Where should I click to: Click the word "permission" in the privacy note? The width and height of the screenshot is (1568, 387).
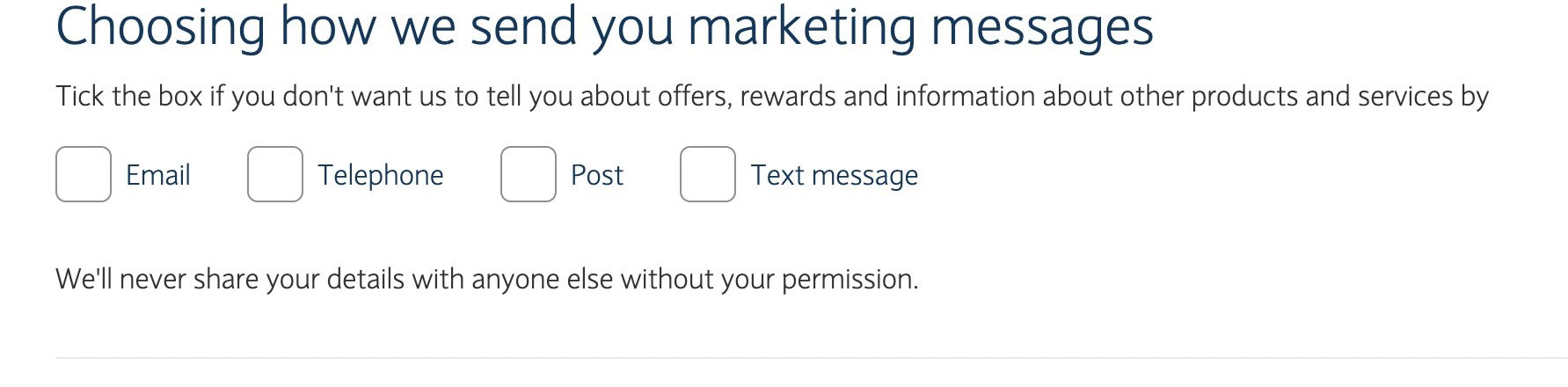848,279
